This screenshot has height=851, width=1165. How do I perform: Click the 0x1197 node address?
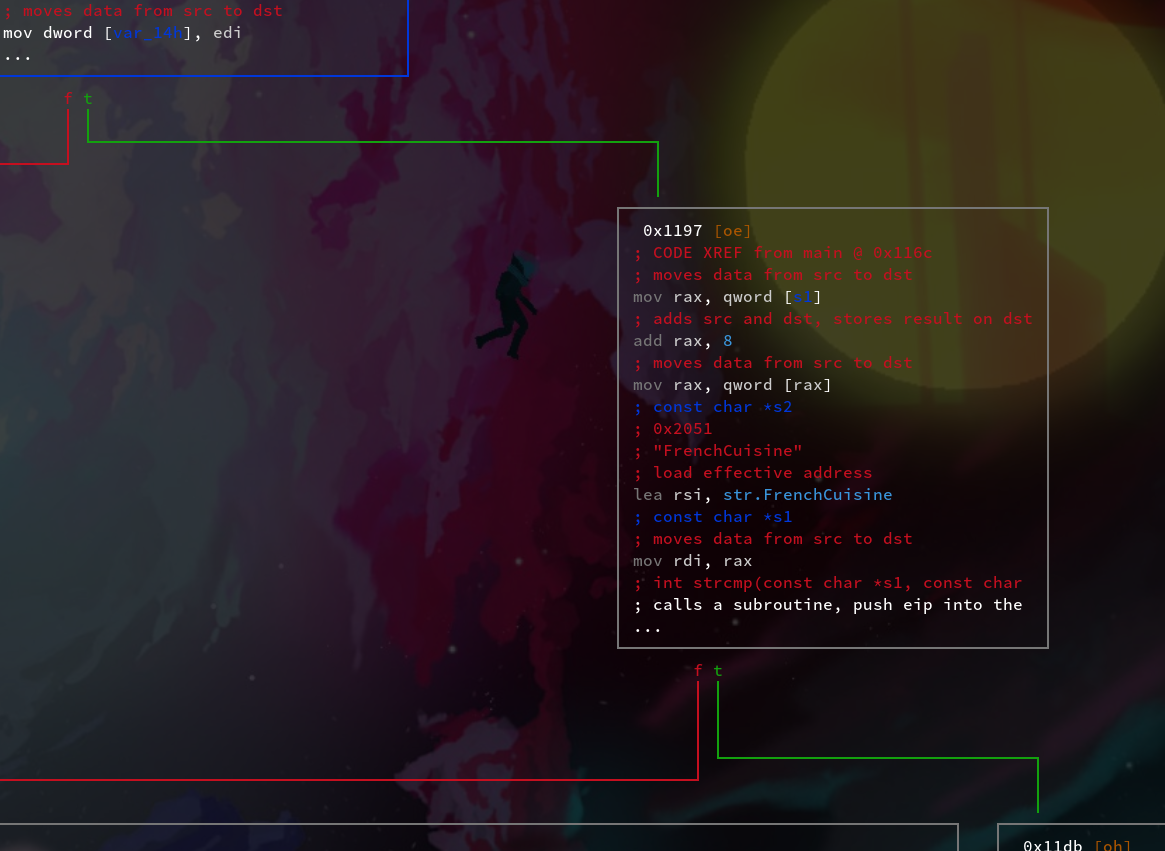click(672, 231)
